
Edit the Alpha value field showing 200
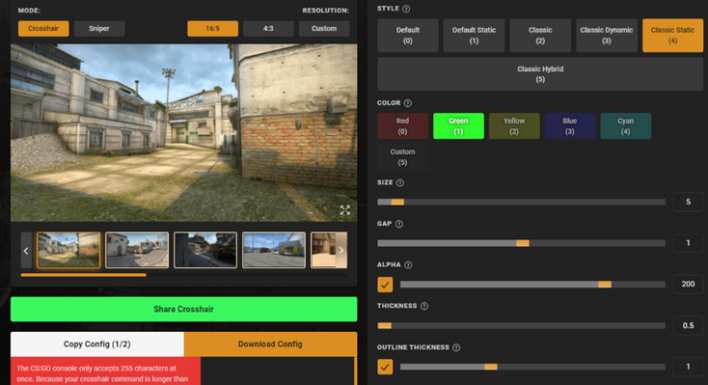[688, 284]
